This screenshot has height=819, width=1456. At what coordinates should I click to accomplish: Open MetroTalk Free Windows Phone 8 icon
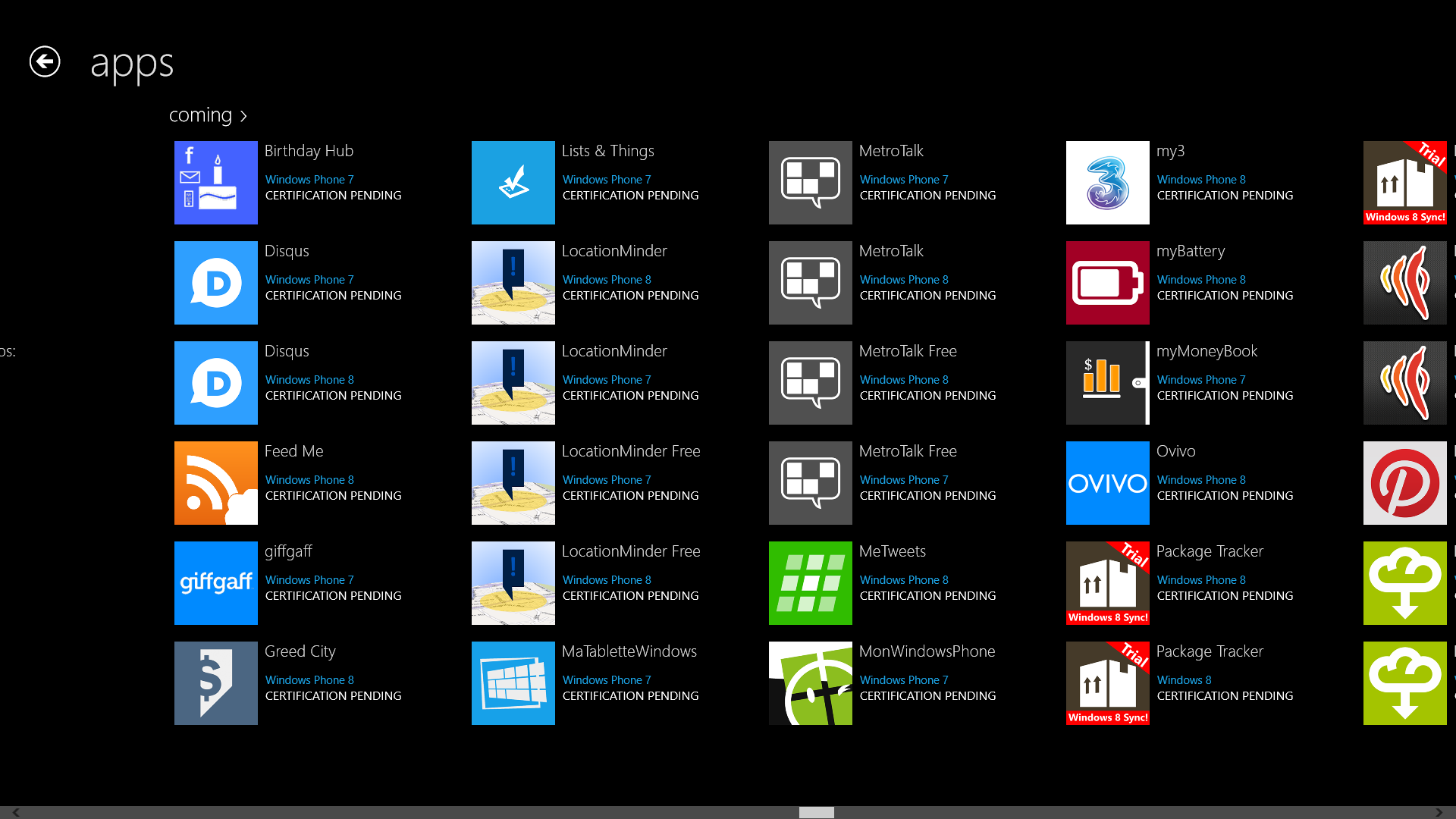(x=811, y=383)
